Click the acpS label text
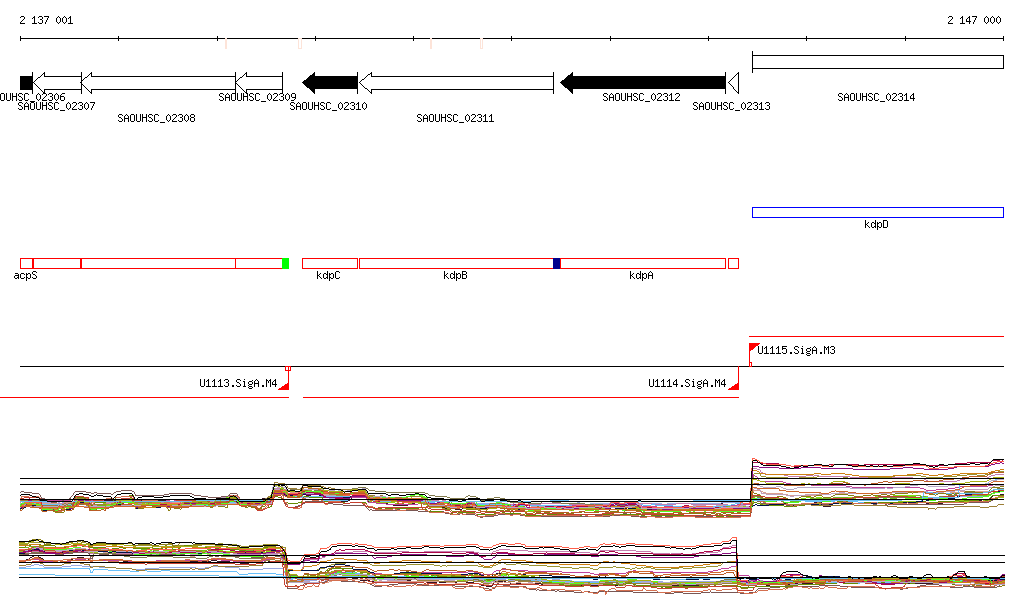This screenshot has width=1024, height=611. pos(25,275)
